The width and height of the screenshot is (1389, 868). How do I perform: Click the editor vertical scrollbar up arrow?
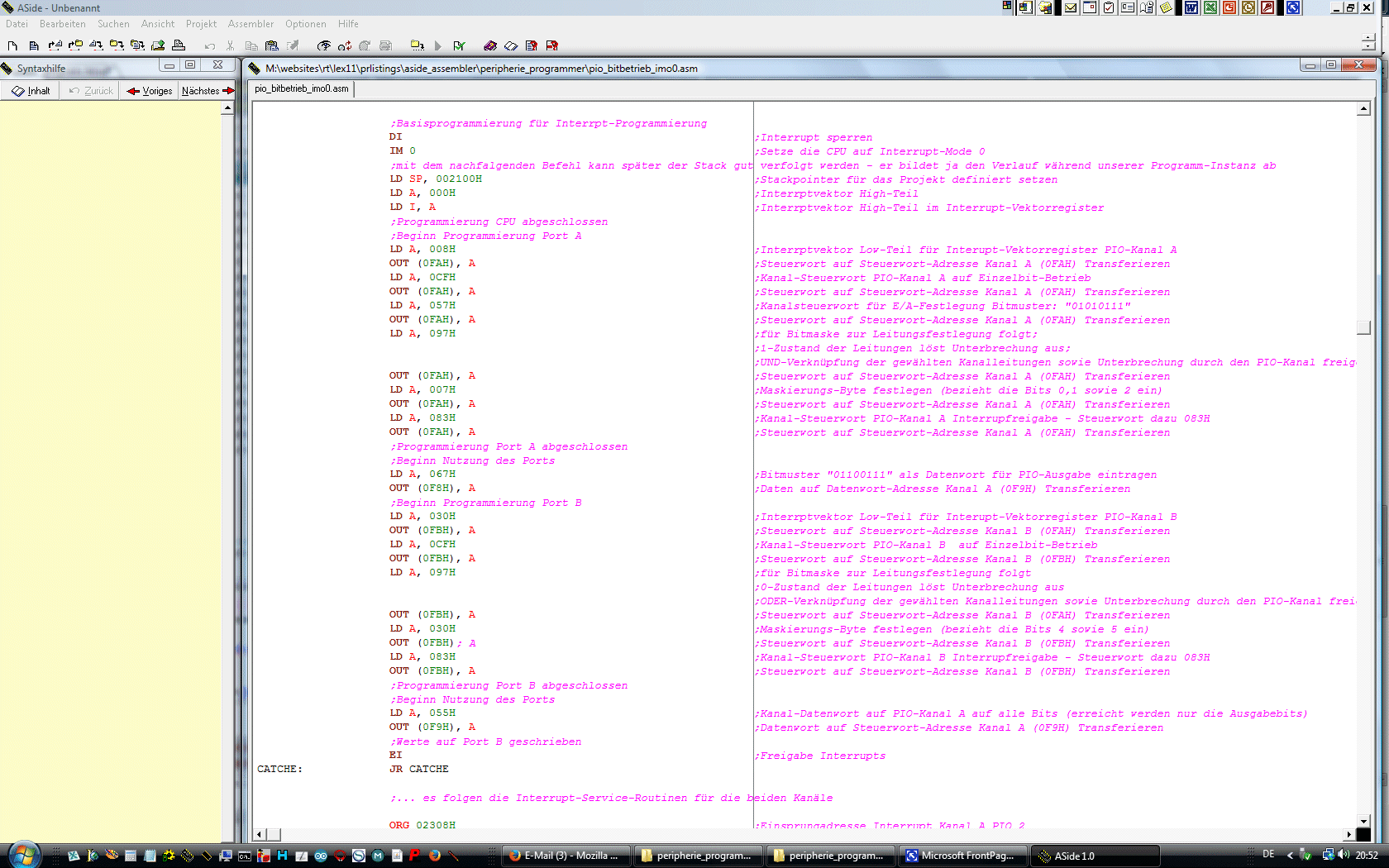click(x=1364, y=109)
